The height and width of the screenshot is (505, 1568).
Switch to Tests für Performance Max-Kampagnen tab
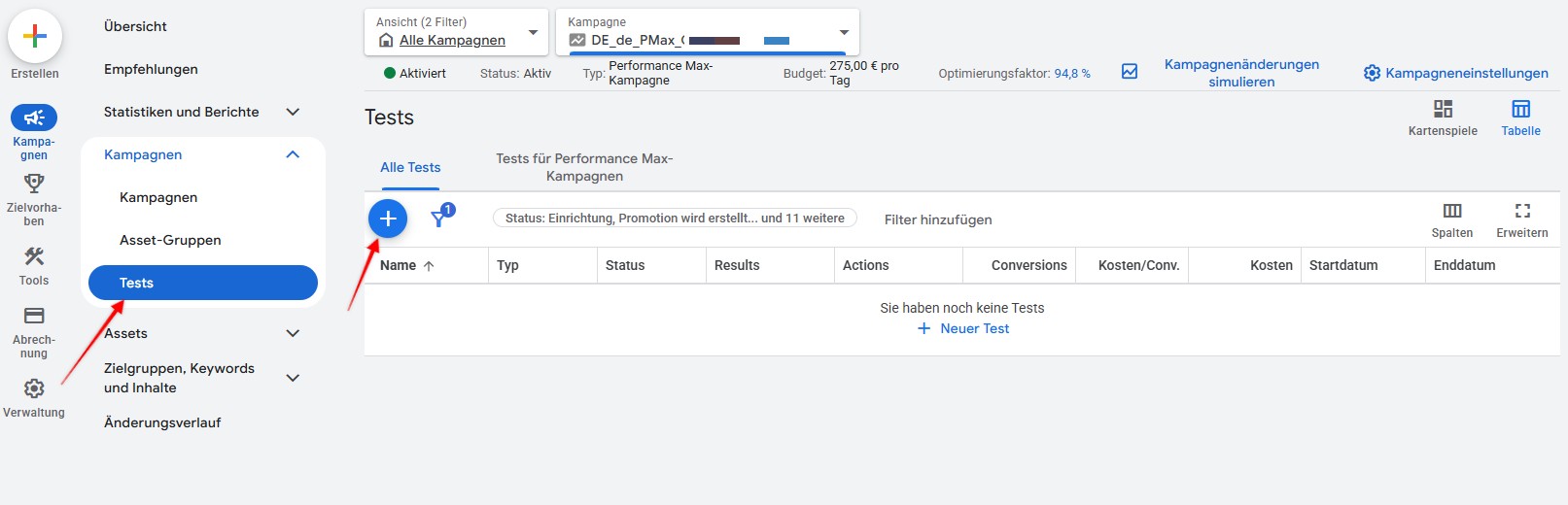tap(584, 167)
